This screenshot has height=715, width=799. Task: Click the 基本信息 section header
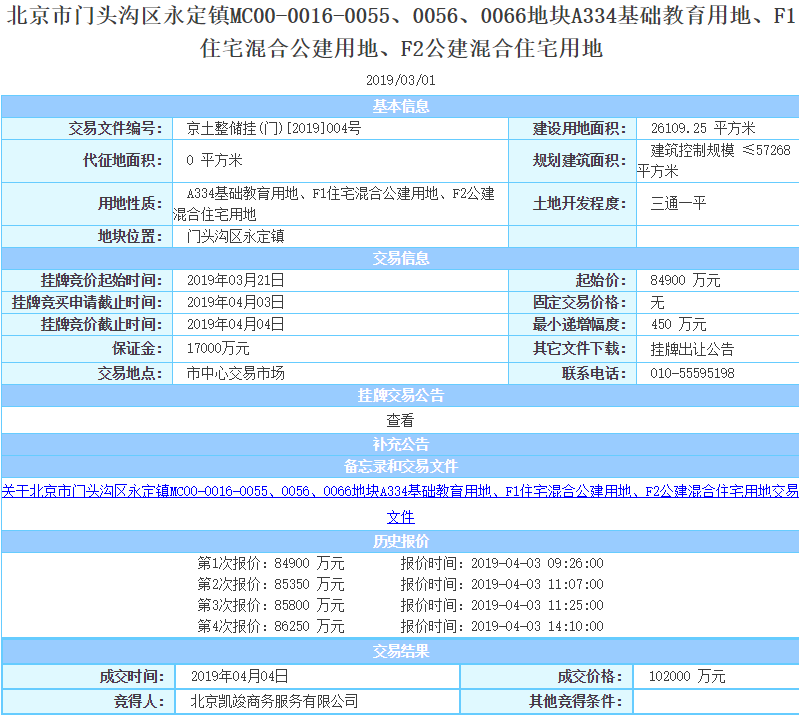(400, 107)
